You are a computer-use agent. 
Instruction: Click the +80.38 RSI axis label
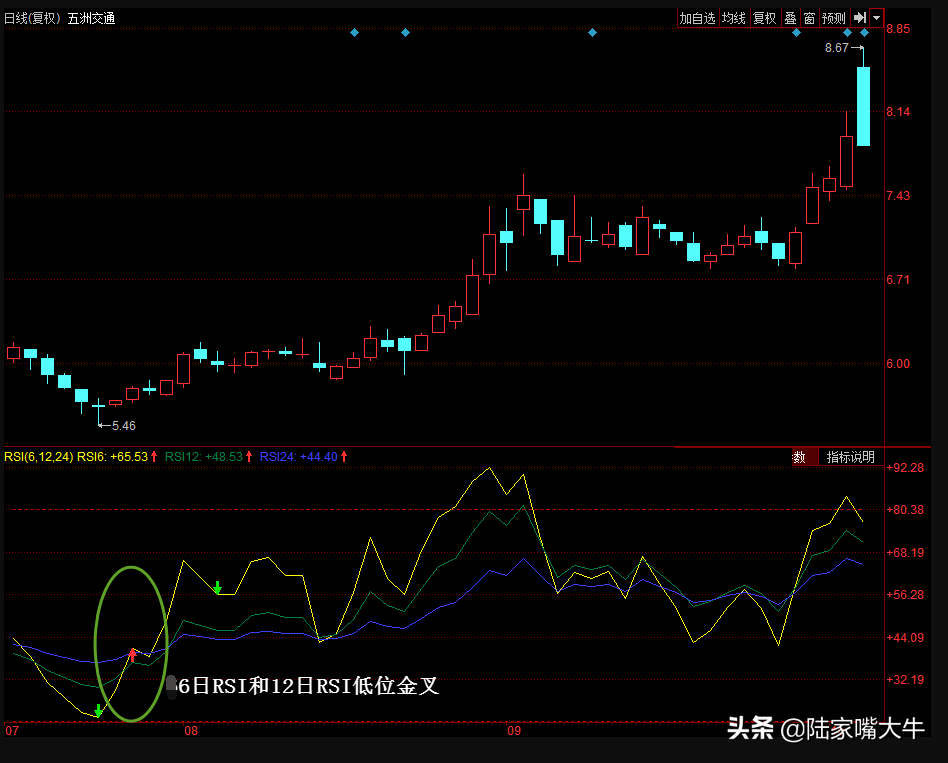[905, 510]
